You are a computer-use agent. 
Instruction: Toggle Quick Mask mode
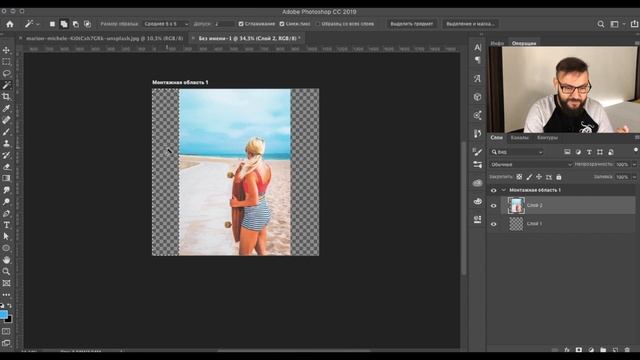pos(6,331)
